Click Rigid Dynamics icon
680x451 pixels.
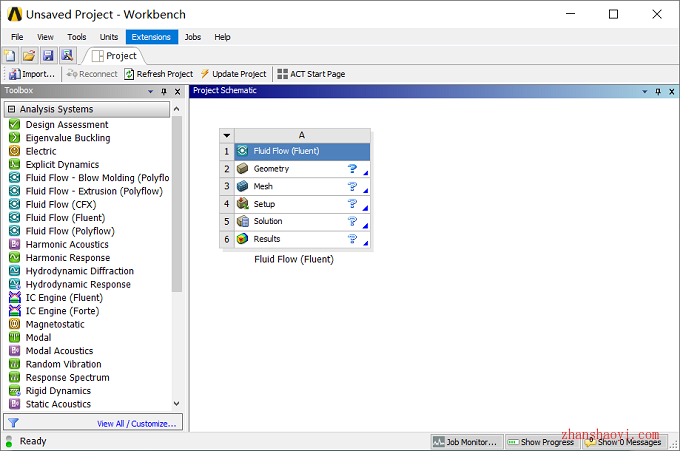[x=14, y=391]
